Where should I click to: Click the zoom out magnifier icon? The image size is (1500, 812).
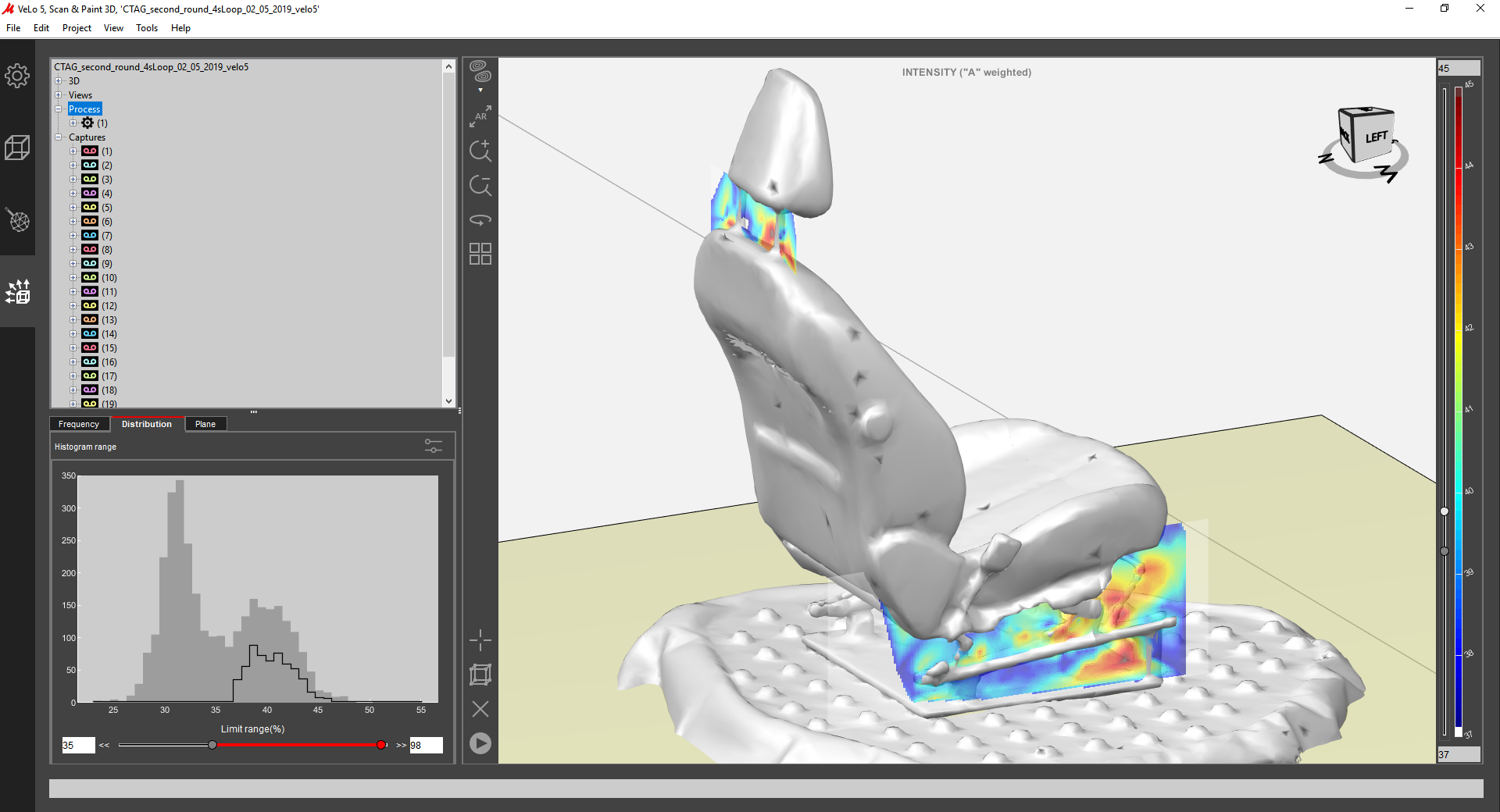click(480, 186)
